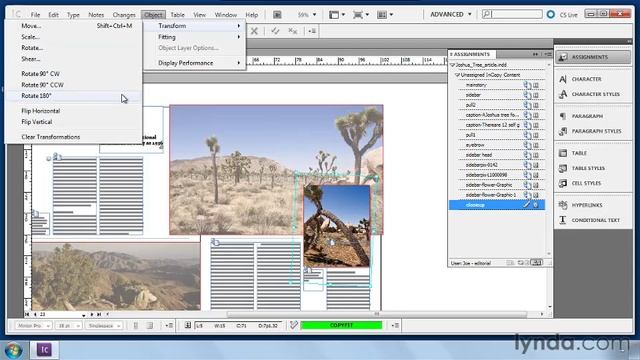
Task: Open the font family dropdown
Action: pos(33,326)
